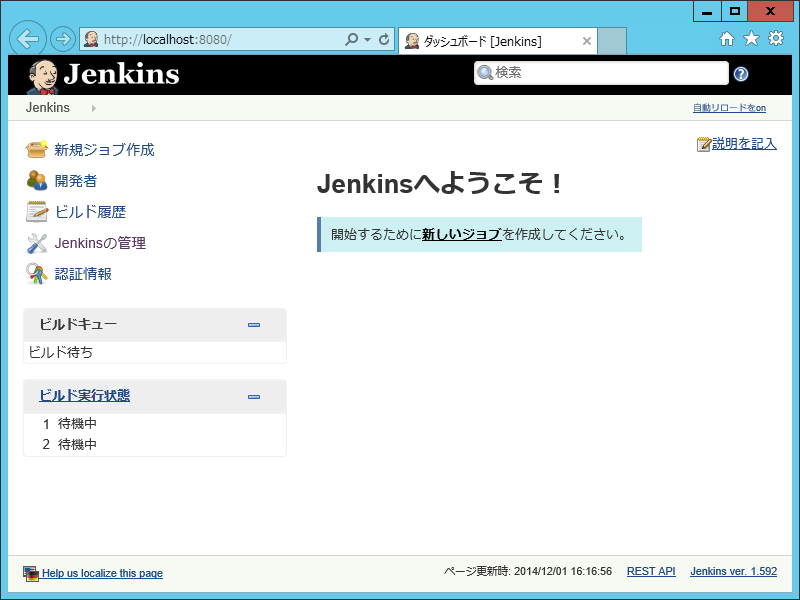Screen dimensions: 800x600
Task: Click the ビルドキュー panel title
Action: [x=78, y=324]
